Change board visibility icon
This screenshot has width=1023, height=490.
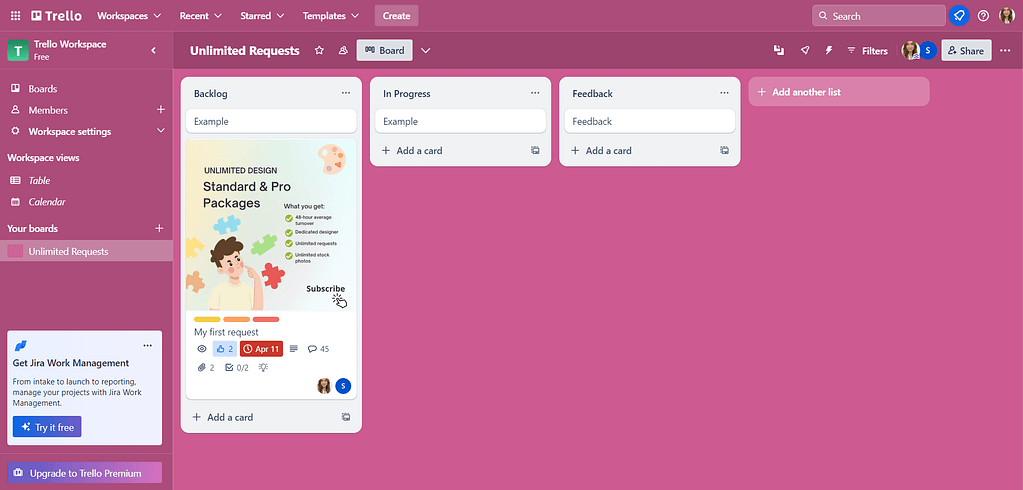[x=343, y=50]
